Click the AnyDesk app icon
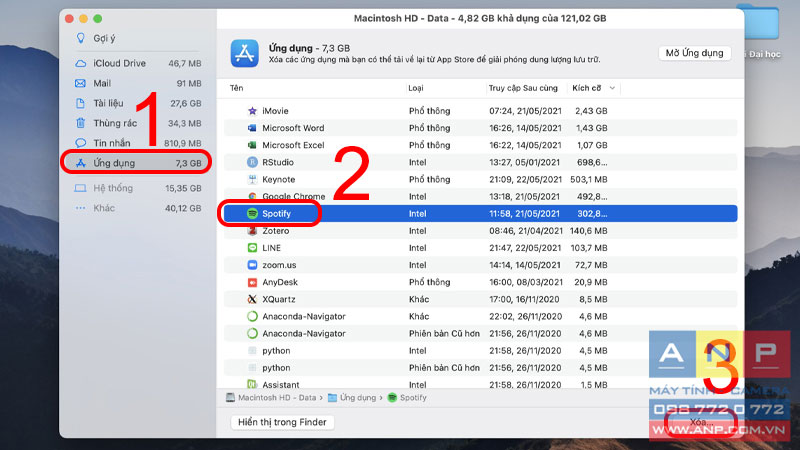800x450 pixels. pos(252,282)
